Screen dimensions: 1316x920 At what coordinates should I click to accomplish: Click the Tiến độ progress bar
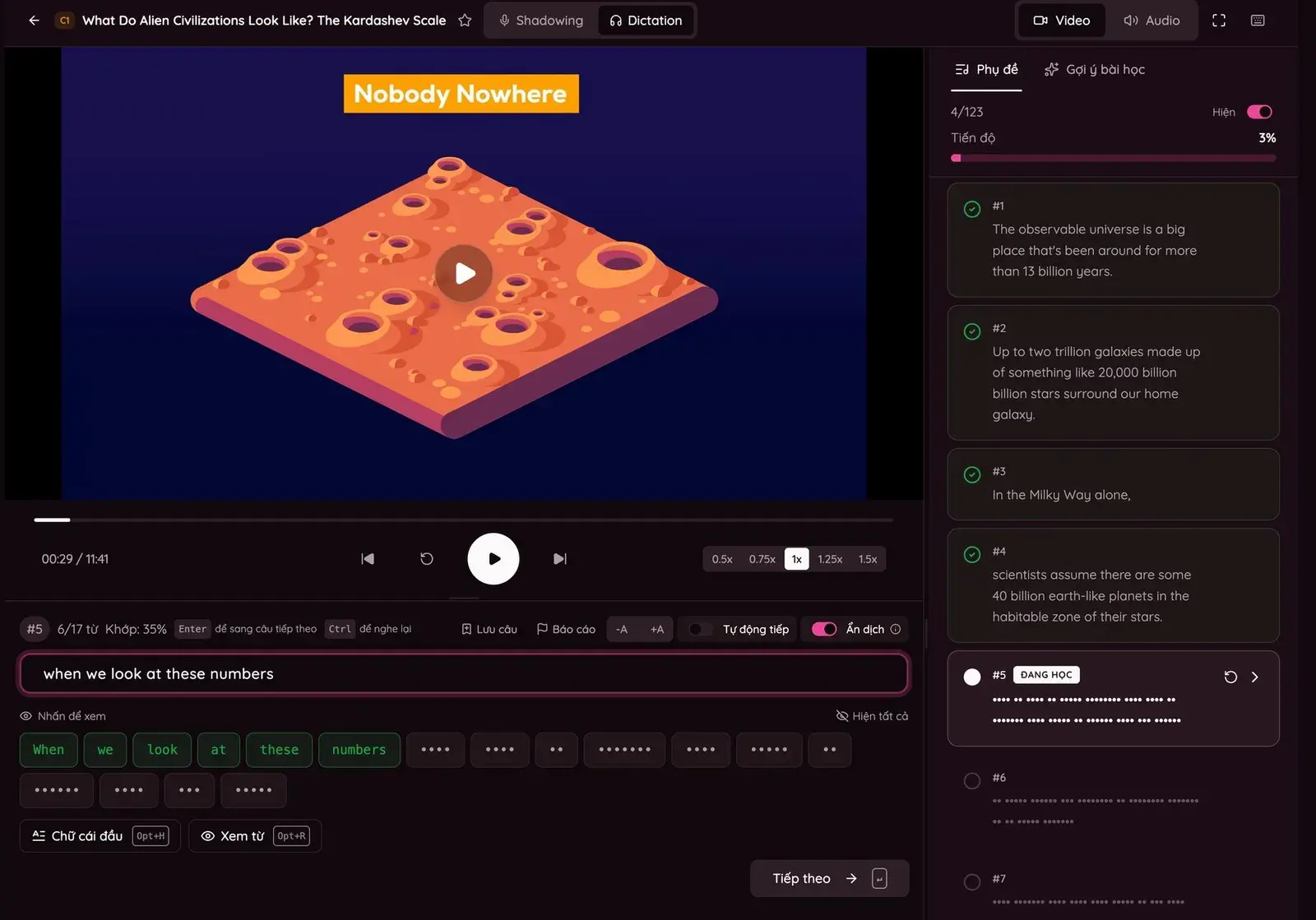coord(1114,158)
